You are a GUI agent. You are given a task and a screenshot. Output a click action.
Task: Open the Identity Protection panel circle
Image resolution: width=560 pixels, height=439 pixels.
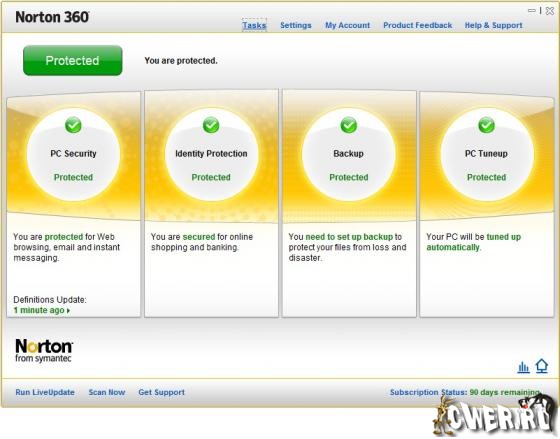(x=211, y=155)
